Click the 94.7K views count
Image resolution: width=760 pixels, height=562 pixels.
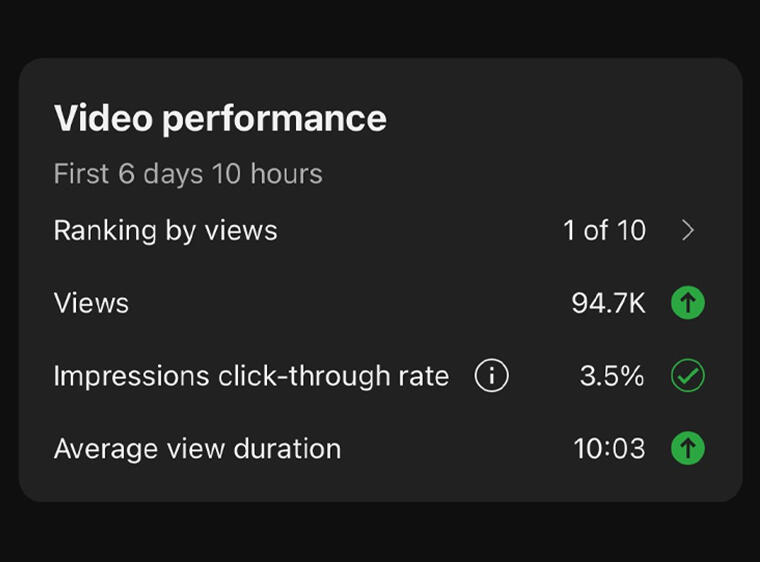pos(608,303)
